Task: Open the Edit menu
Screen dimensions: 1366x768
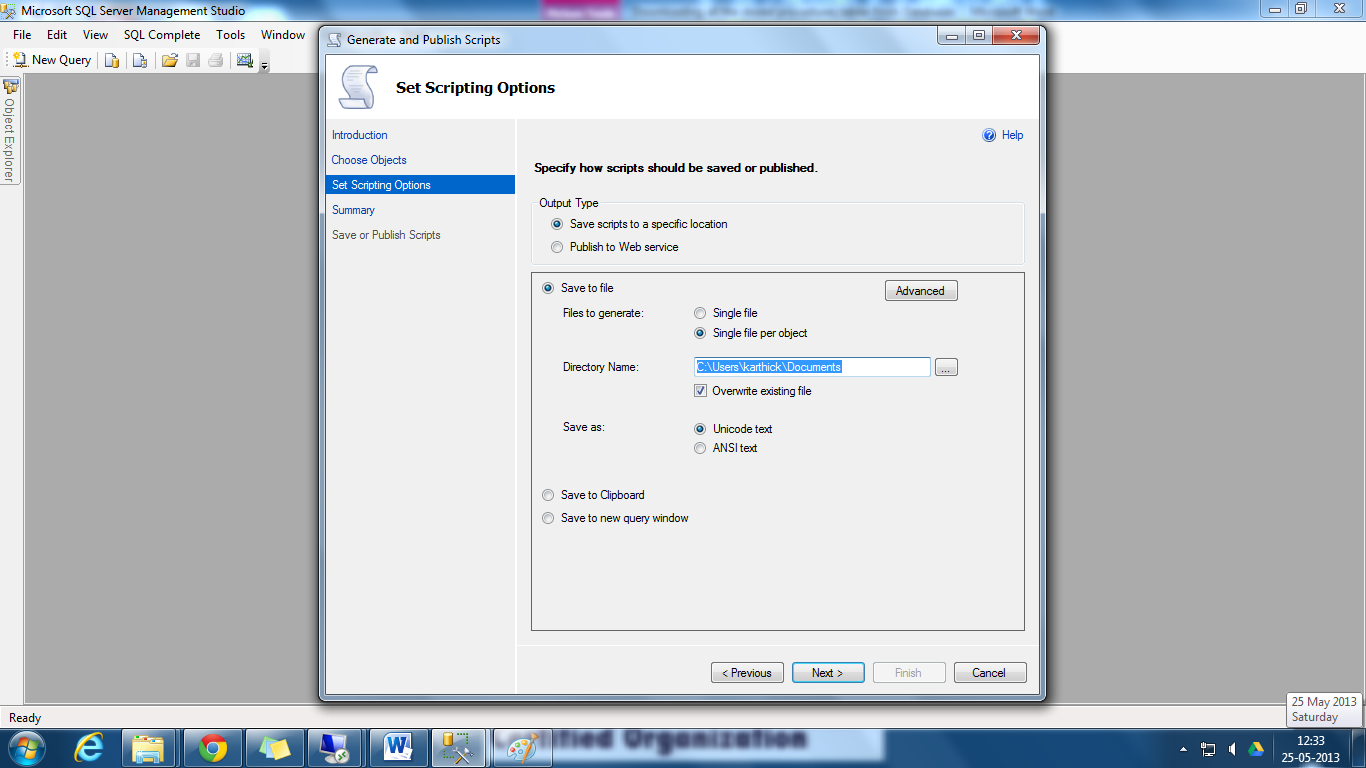Action: coord(57,34)
